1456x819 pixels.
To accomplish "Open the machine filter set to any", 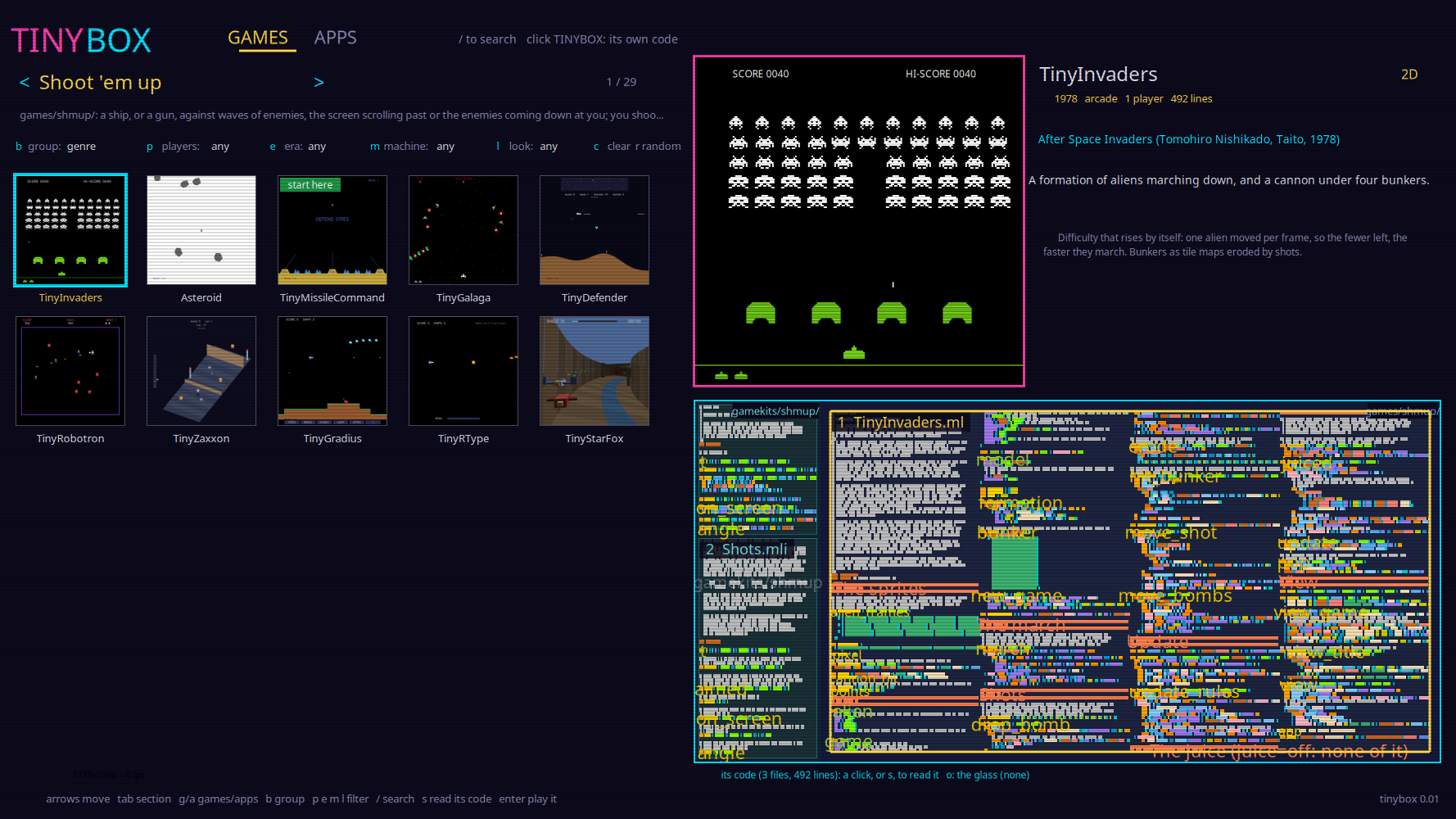I will 412,147.
